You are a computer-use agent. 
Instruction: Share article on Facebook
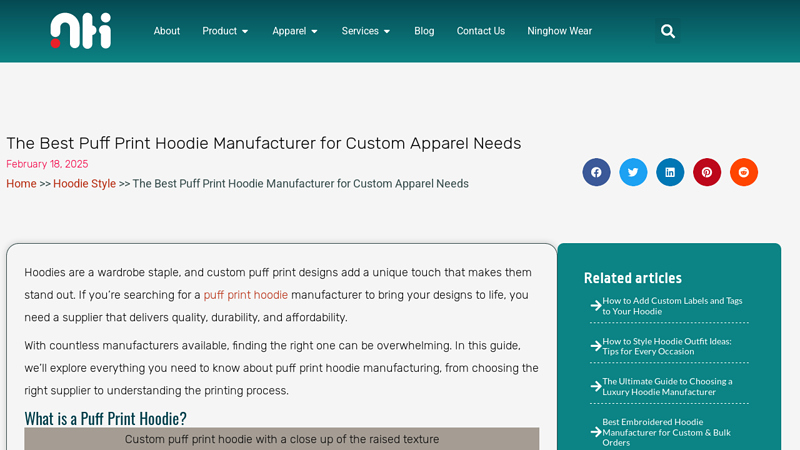(x=596, y=172)
